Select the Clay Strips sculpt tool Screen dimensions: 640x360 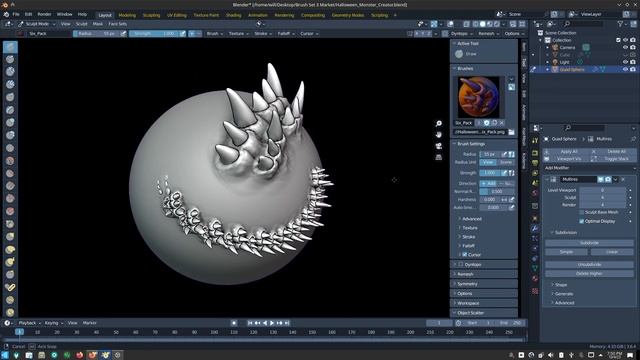click(10, 84)
